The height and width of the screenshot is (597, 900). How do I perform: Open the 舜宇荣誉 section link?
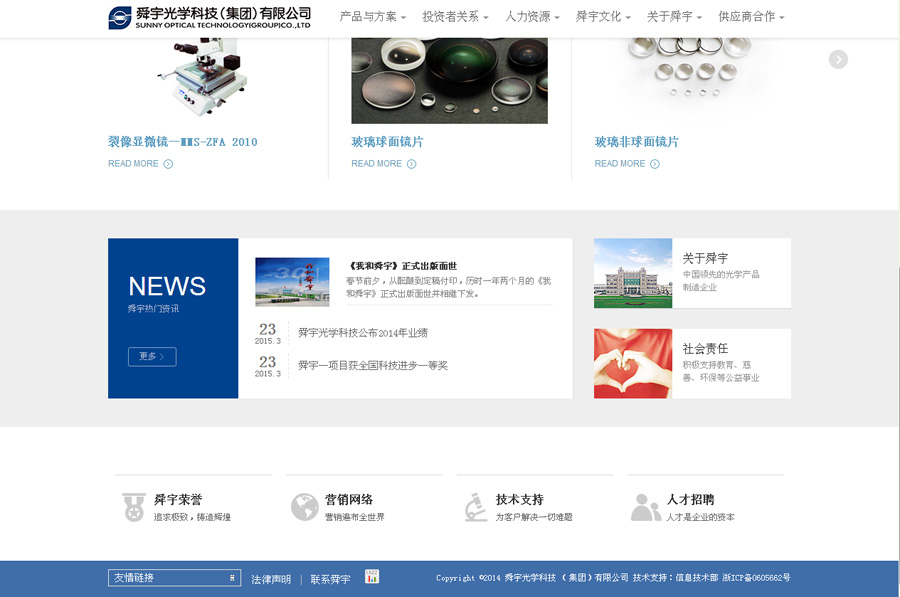point(178,499)
